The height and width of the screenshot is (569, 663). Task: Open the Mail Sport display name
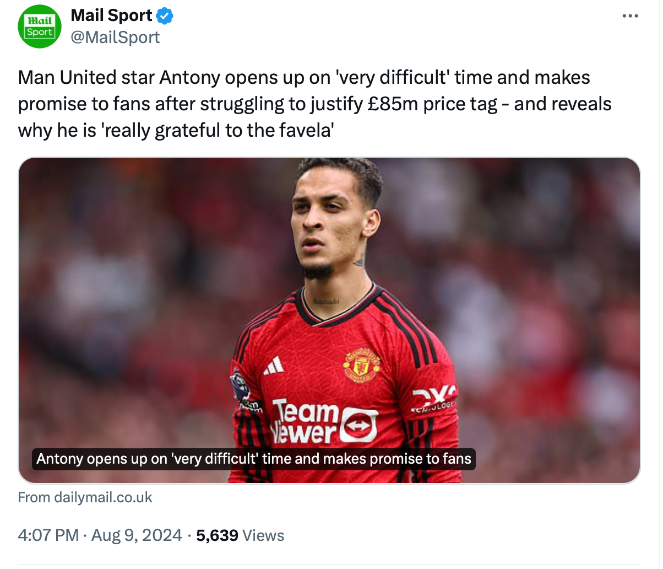[x=111, y=16]
